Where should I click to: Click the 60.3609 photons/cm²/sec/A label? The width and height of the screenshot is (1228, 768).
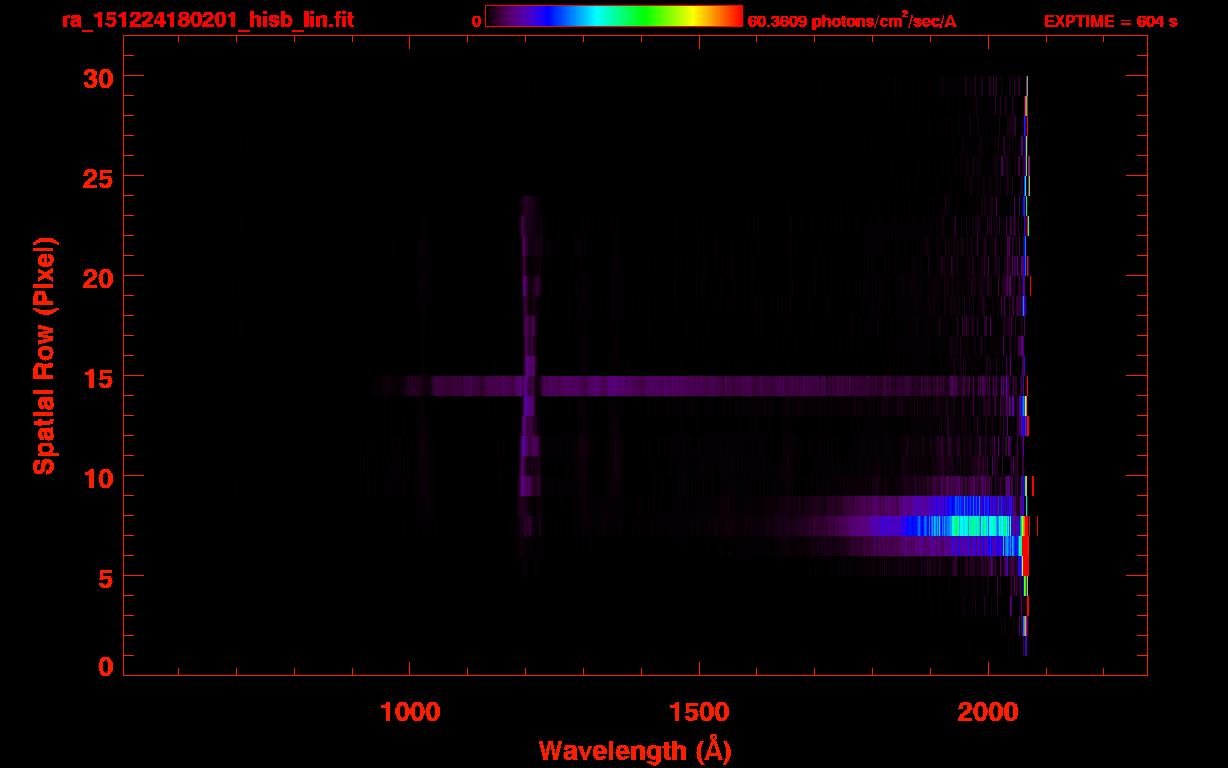[852, 21]
